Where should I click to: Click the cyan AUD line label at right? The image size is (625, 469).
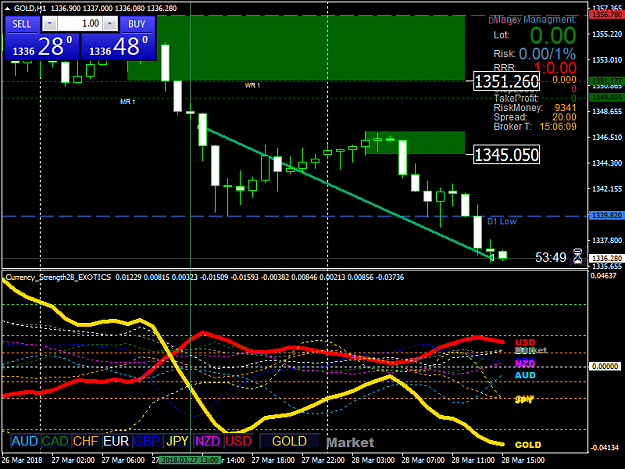pos(525,375)
